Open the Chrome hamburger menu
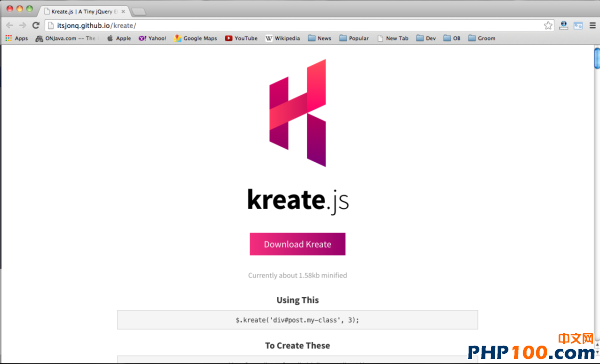600x364 pixels. pyautogui.click(x=592, y=25)
